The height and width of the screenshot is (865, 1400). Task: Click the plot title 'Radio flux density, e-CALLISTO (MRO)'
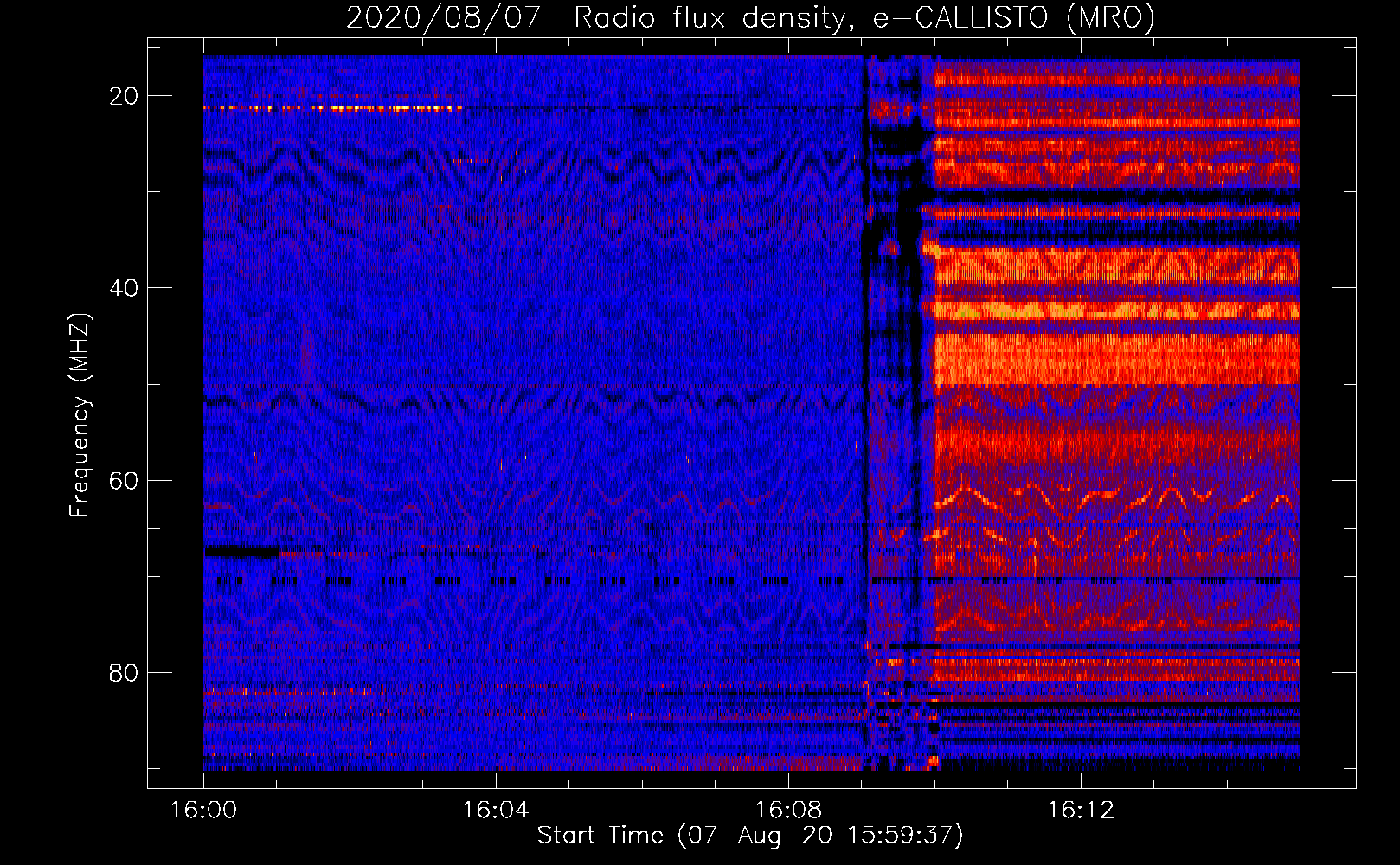pyautogui.click(x=864, y=17)
